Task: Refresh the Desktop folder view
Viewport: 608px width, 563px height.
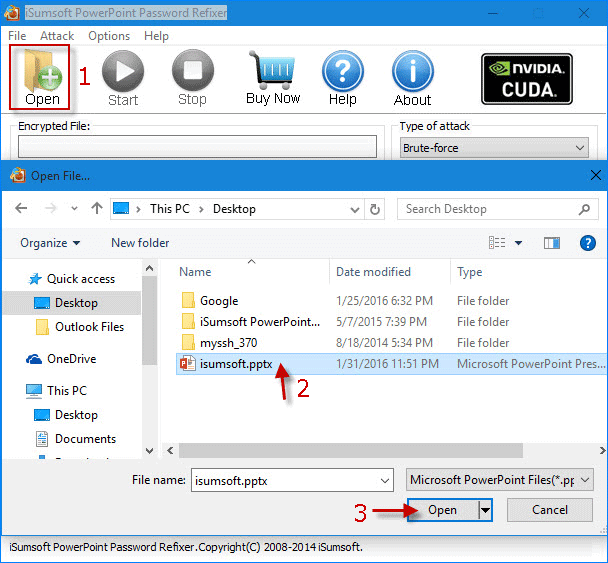Action: click(x=375, y=209)
